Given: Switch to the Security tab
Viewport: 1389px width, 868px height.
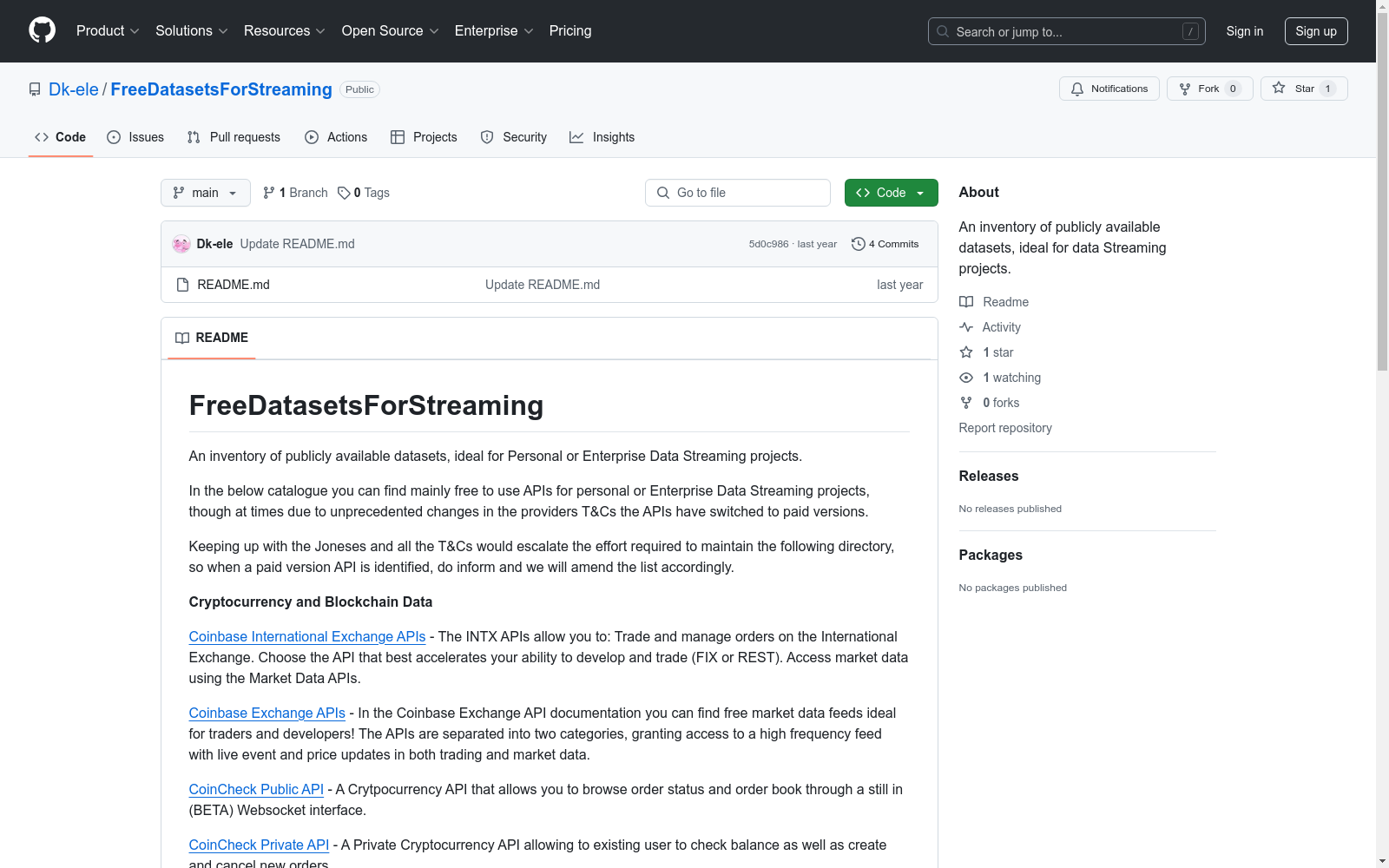Looking at the screenshot, I should click(514, 137).
